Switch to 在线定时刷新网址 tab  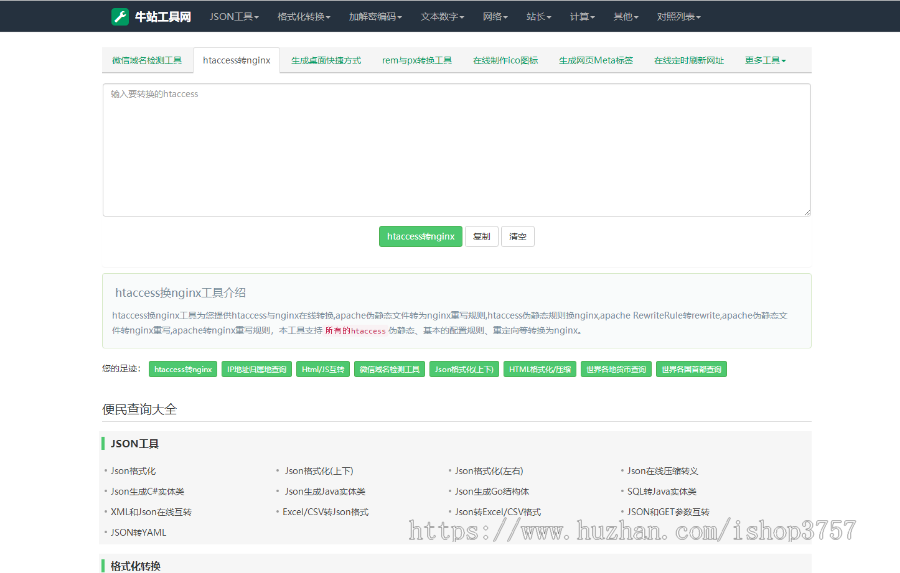(689, 60)
